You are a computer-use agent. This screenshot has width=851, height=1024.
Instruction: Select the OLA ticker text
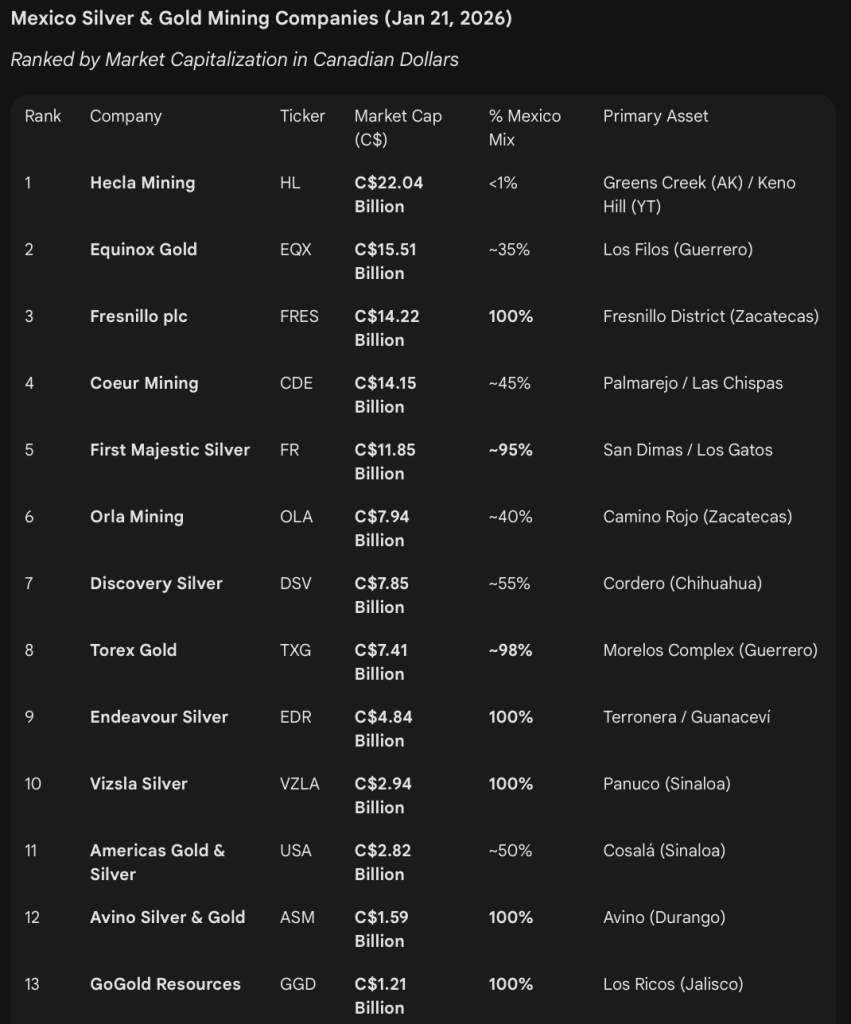click(296, 517)
